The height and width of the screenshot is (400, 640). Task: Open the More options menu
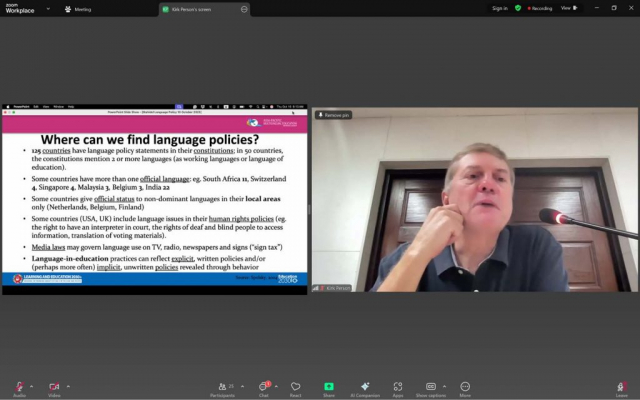pos(465,387)
